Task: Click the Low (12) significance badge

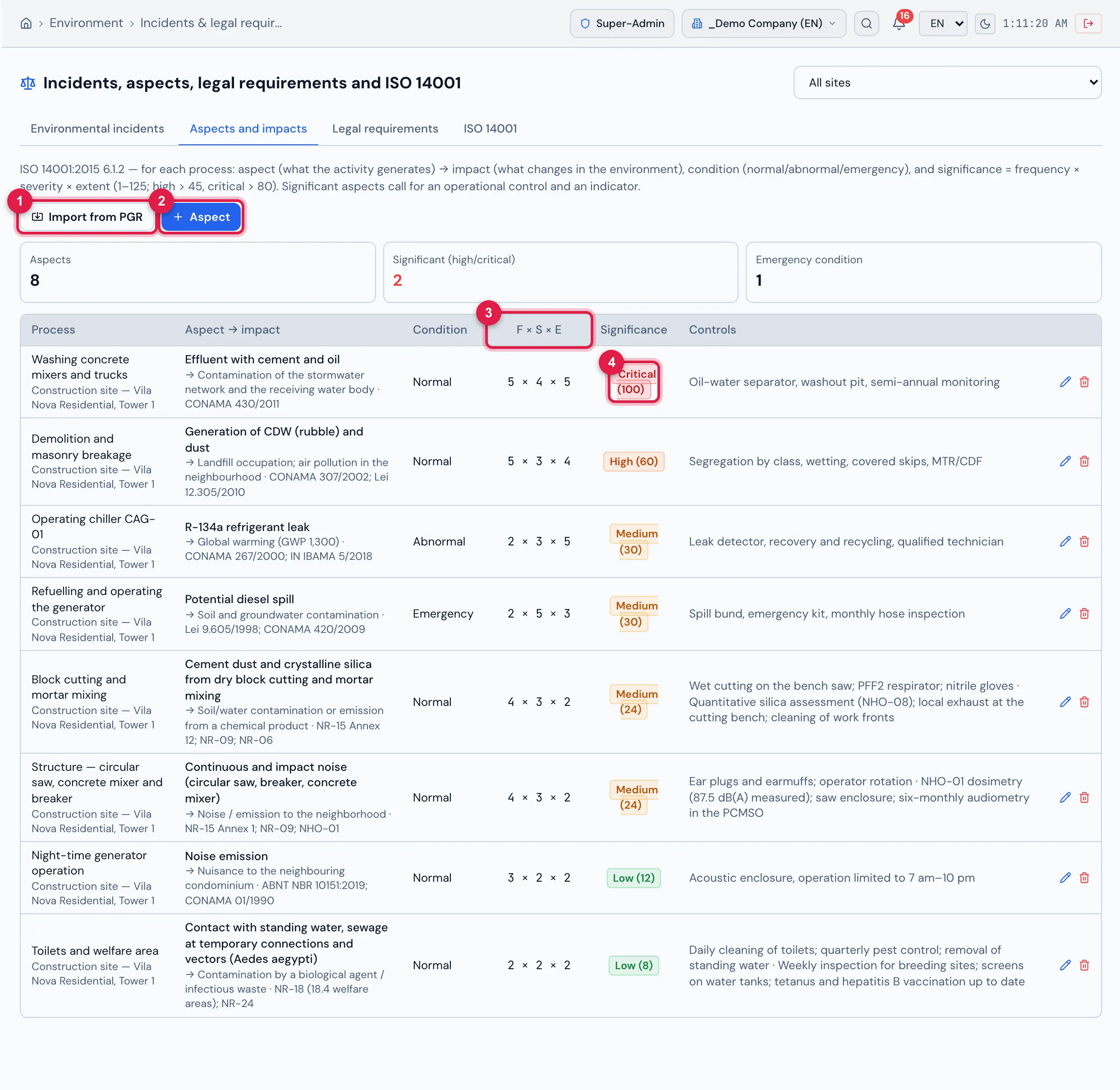Action: pos(633,878)
